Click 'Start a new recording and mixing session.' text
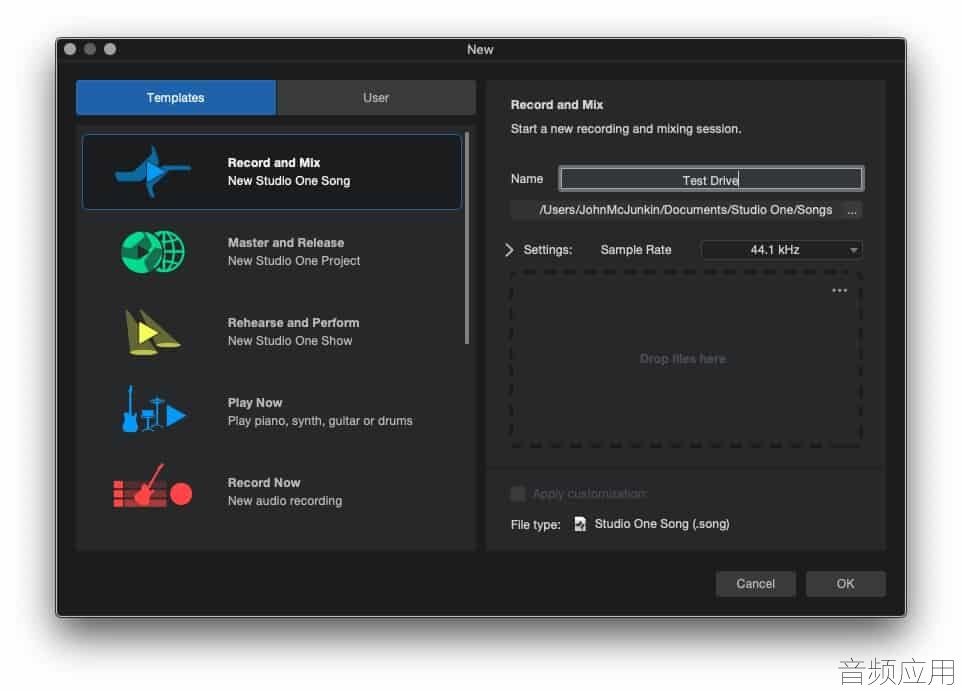Screen dimensions: 962x691 pos(626,129)
